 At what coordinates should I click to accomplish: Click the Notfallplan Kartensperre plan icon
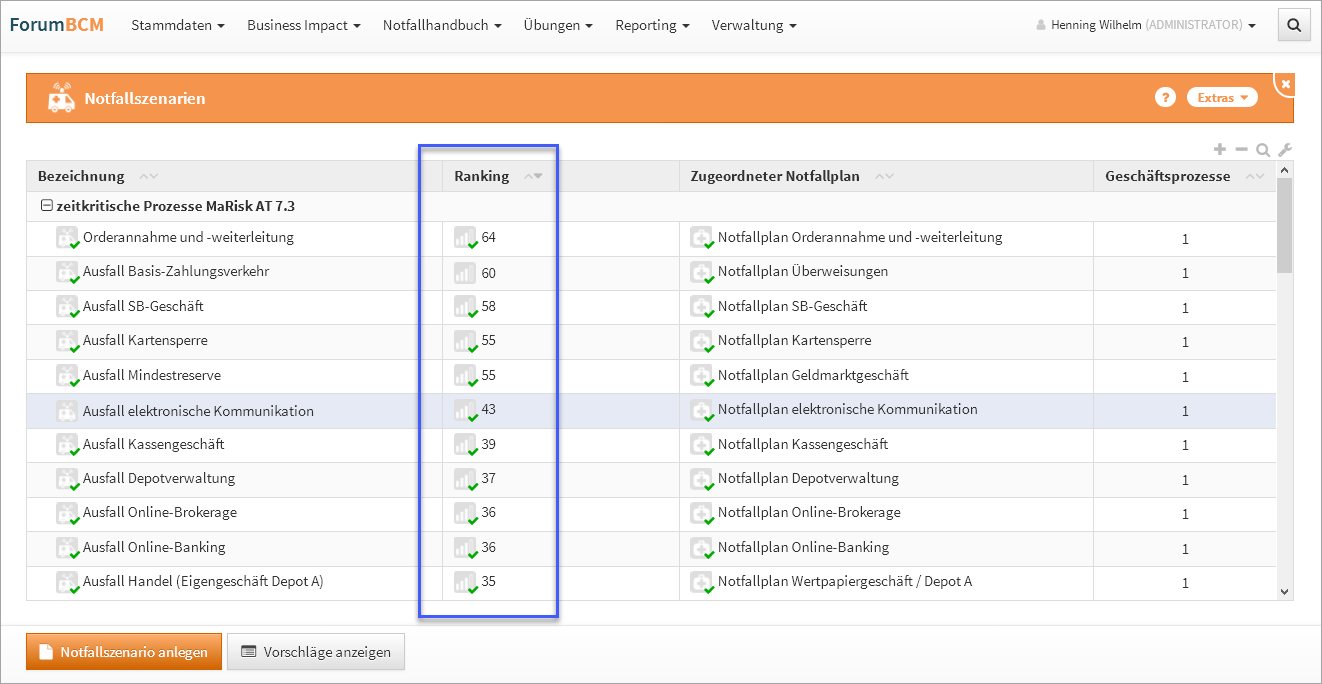point(701,341)
